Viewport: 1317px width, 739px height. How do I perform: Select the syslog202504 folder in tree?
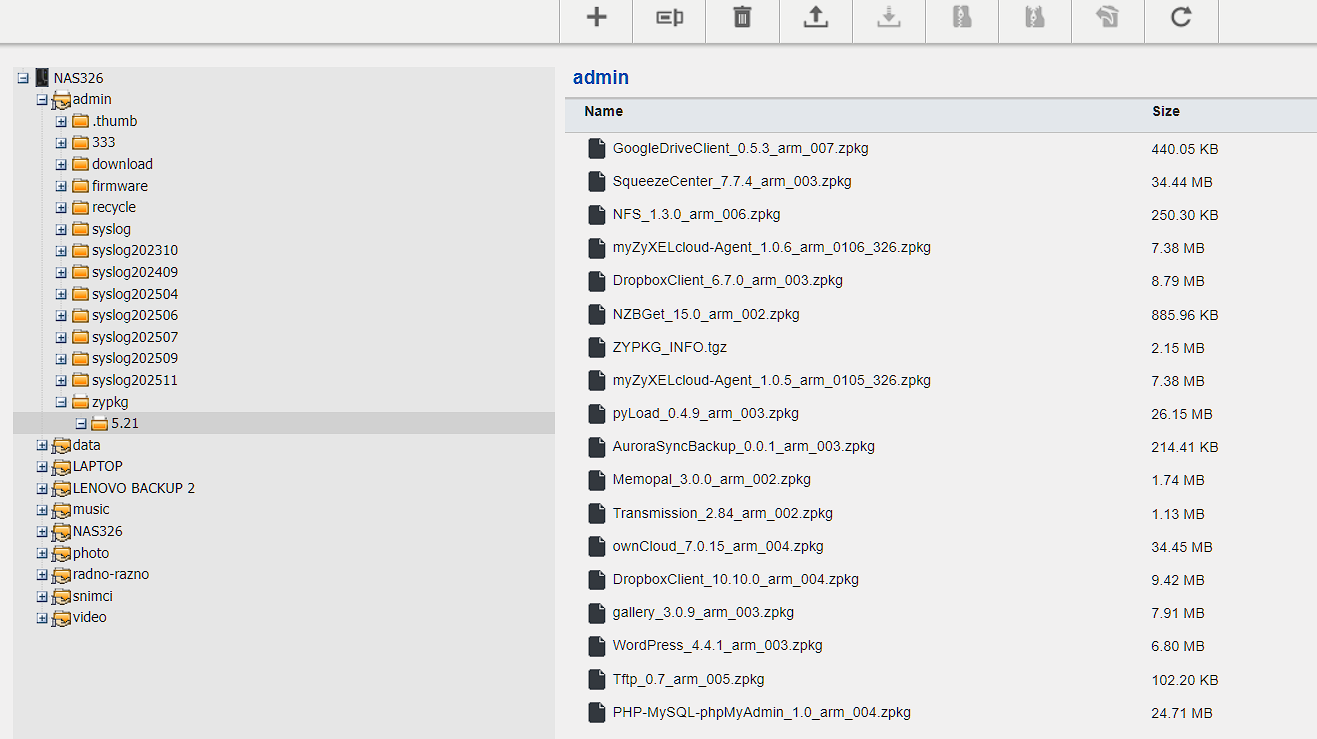pos(135,294)
